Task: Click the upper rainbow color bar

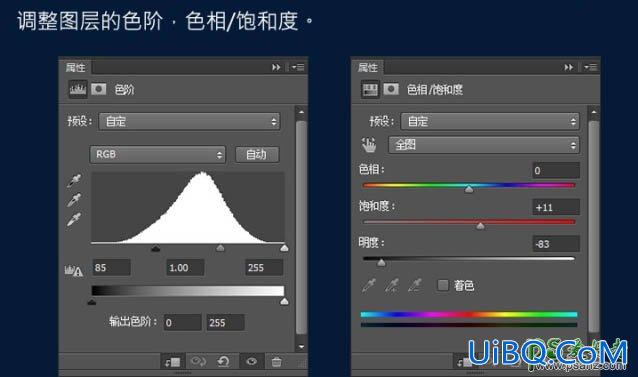Action: point(469,314)
